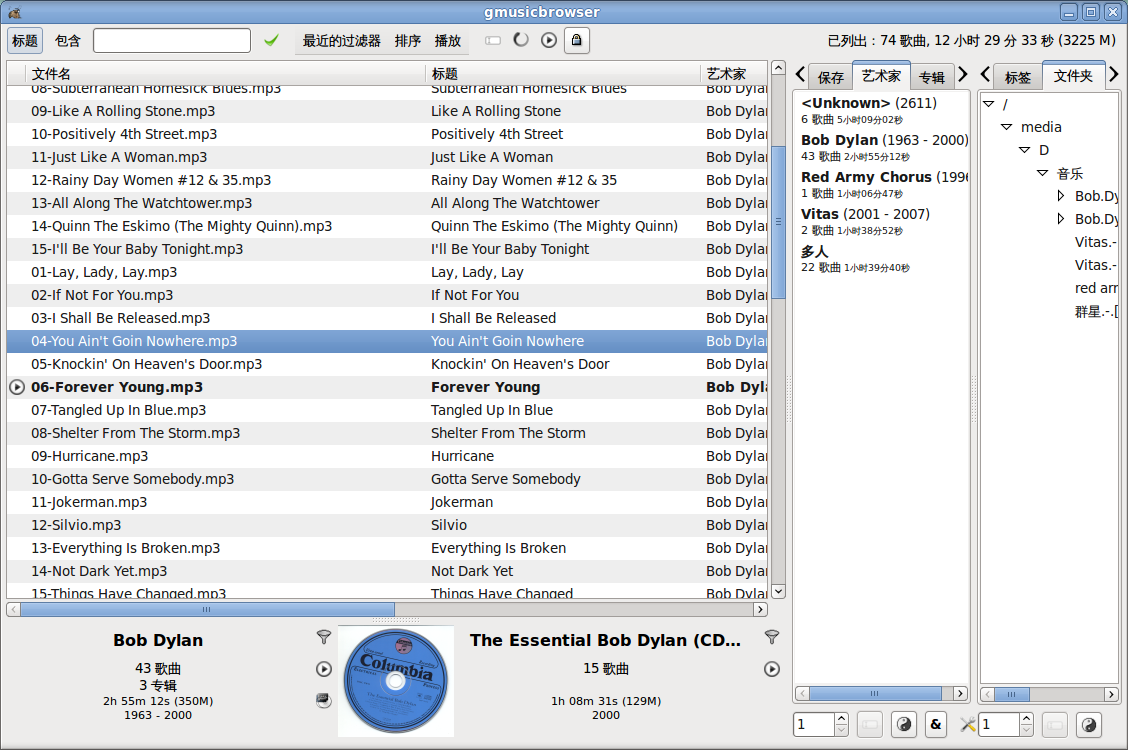Click the wrench and screwdriver settings icon

click(968, 724)
